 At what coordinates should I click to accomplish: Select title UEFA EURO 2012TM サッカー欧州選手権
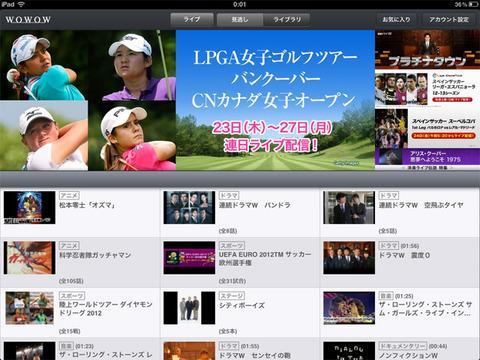(x=265, y=259)
